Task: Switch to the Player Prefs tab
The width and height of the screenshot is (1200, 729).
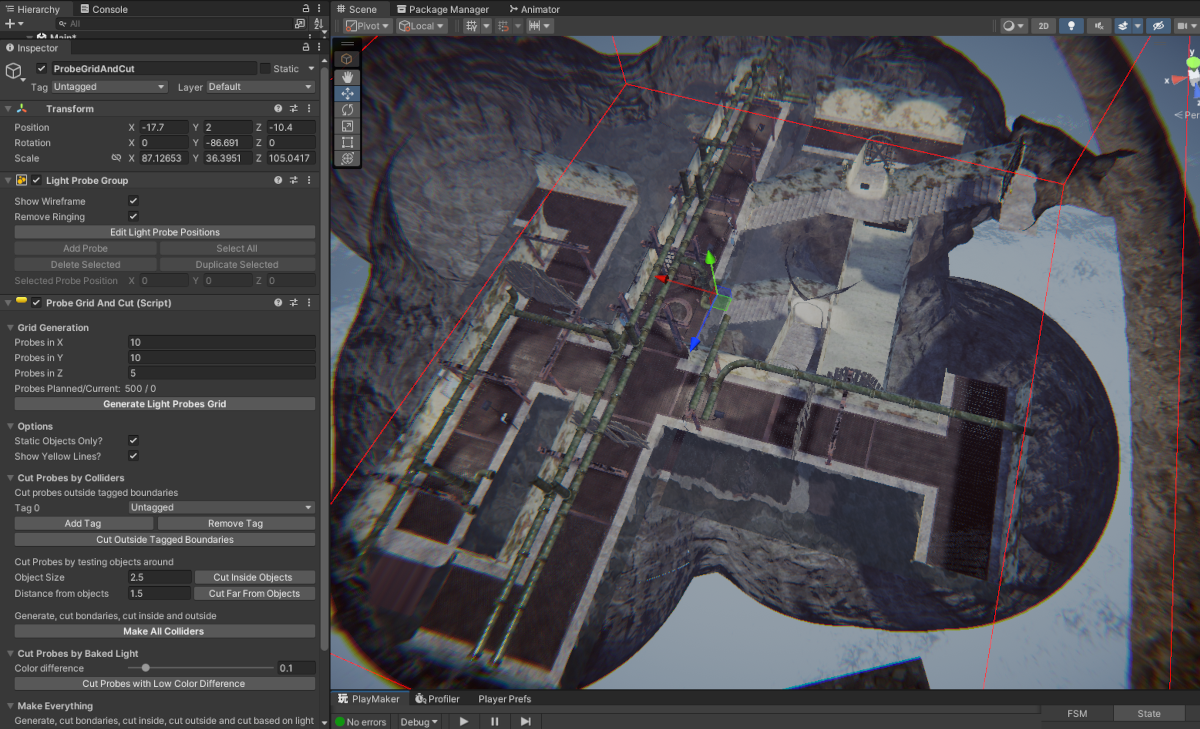Action: (x=504, y=699)
